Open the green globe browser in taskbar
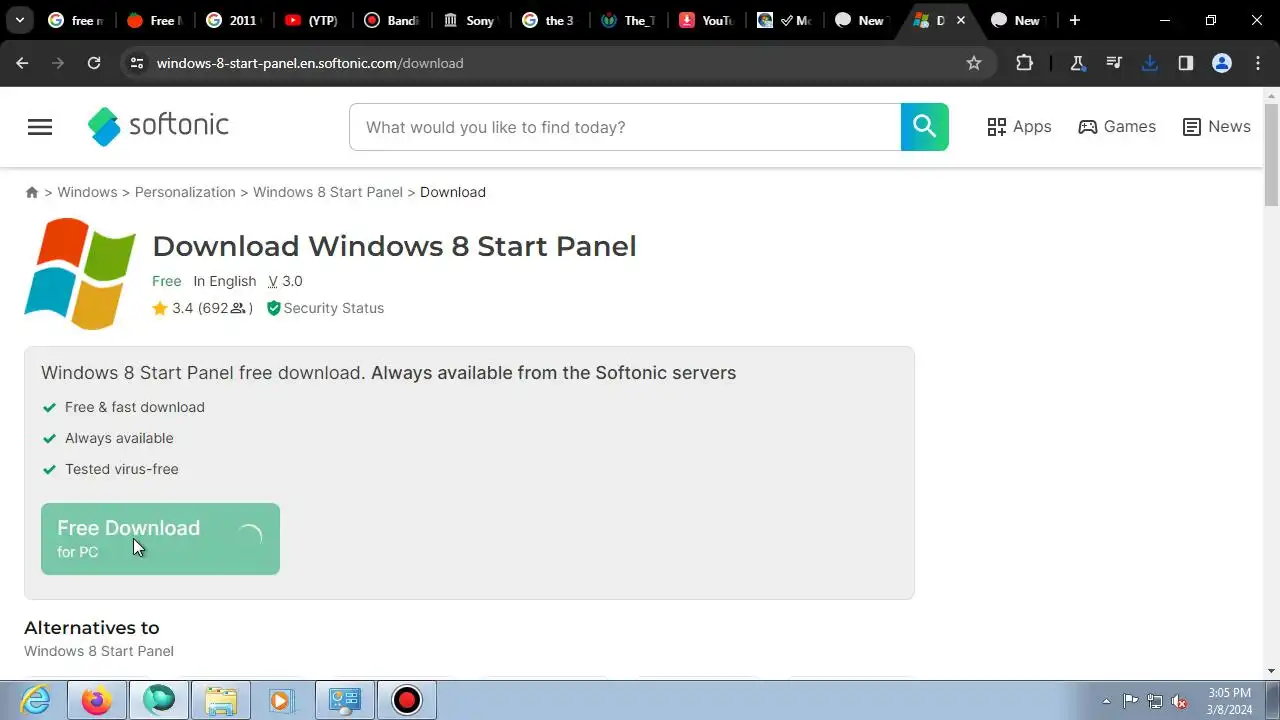Image resolution: width=1280 pixels, height=720 pixels. [x=158, y=700]
